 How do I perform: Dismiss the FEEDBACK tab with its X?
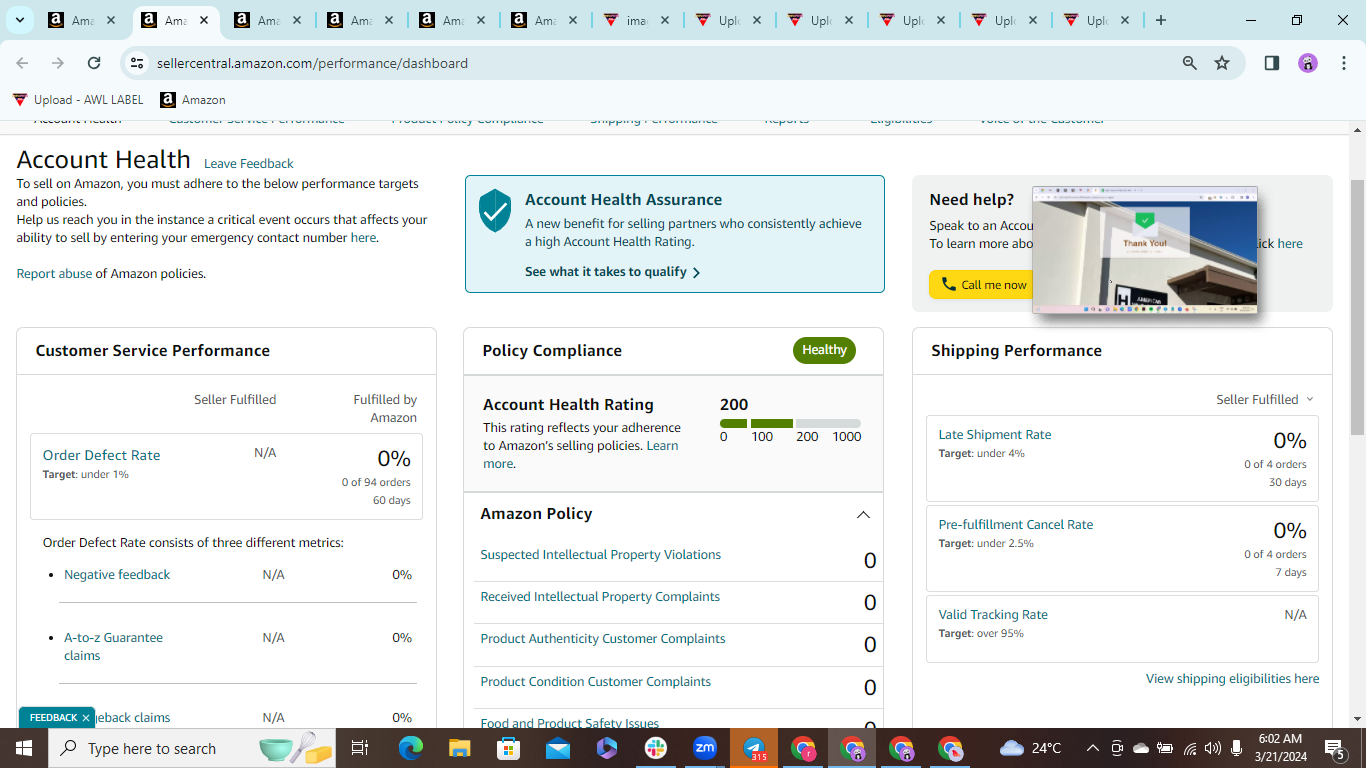[x=86, y=718]
